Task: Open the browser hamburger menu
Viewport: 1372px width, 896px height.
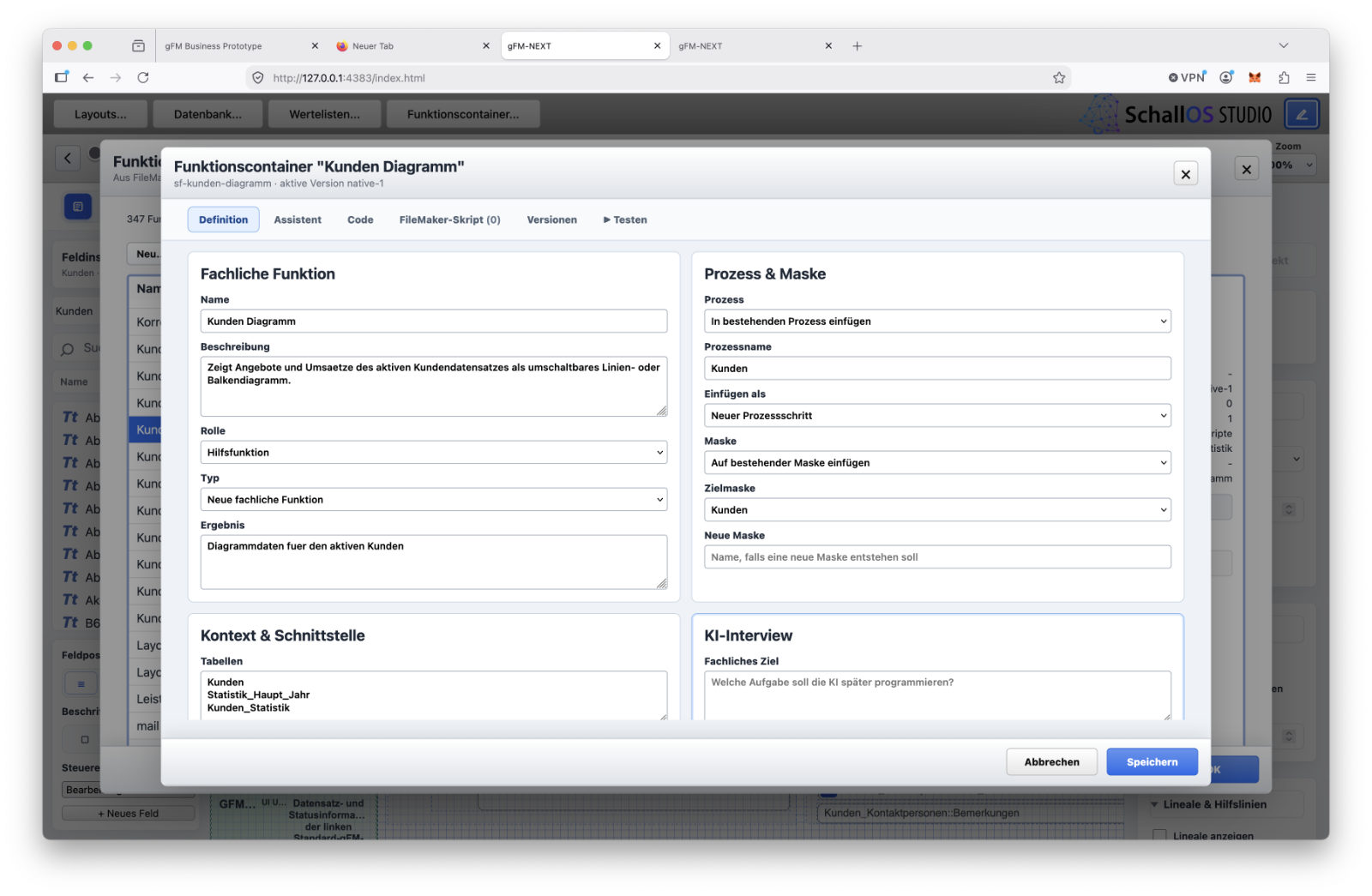Action: (x=1311, y=77)
